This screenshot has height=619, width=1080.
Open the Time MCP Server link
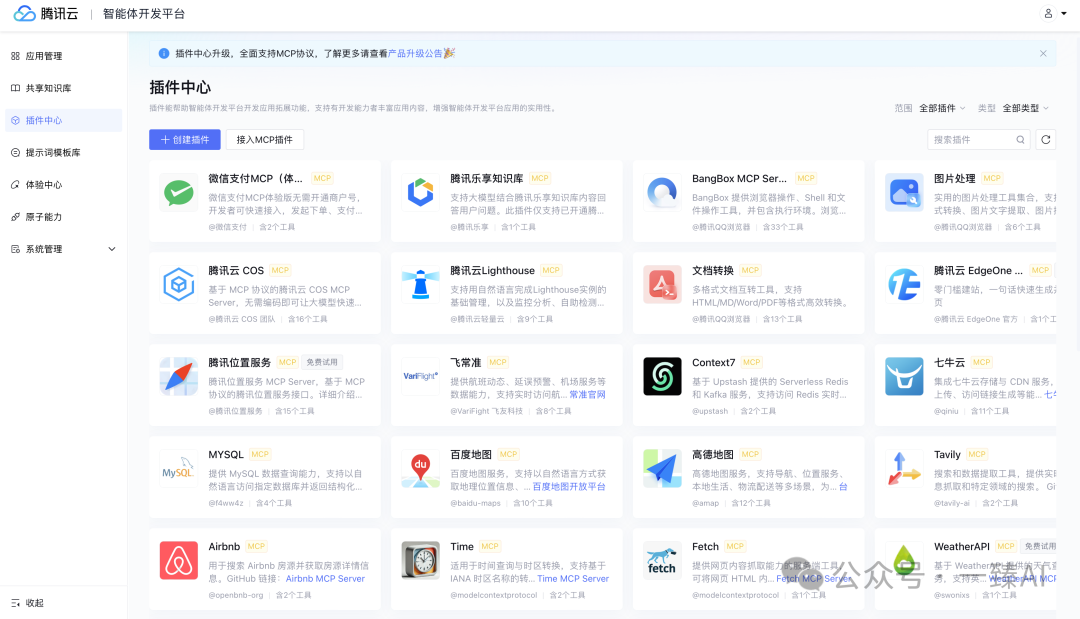pyautogui.click(x=573, y=579)
